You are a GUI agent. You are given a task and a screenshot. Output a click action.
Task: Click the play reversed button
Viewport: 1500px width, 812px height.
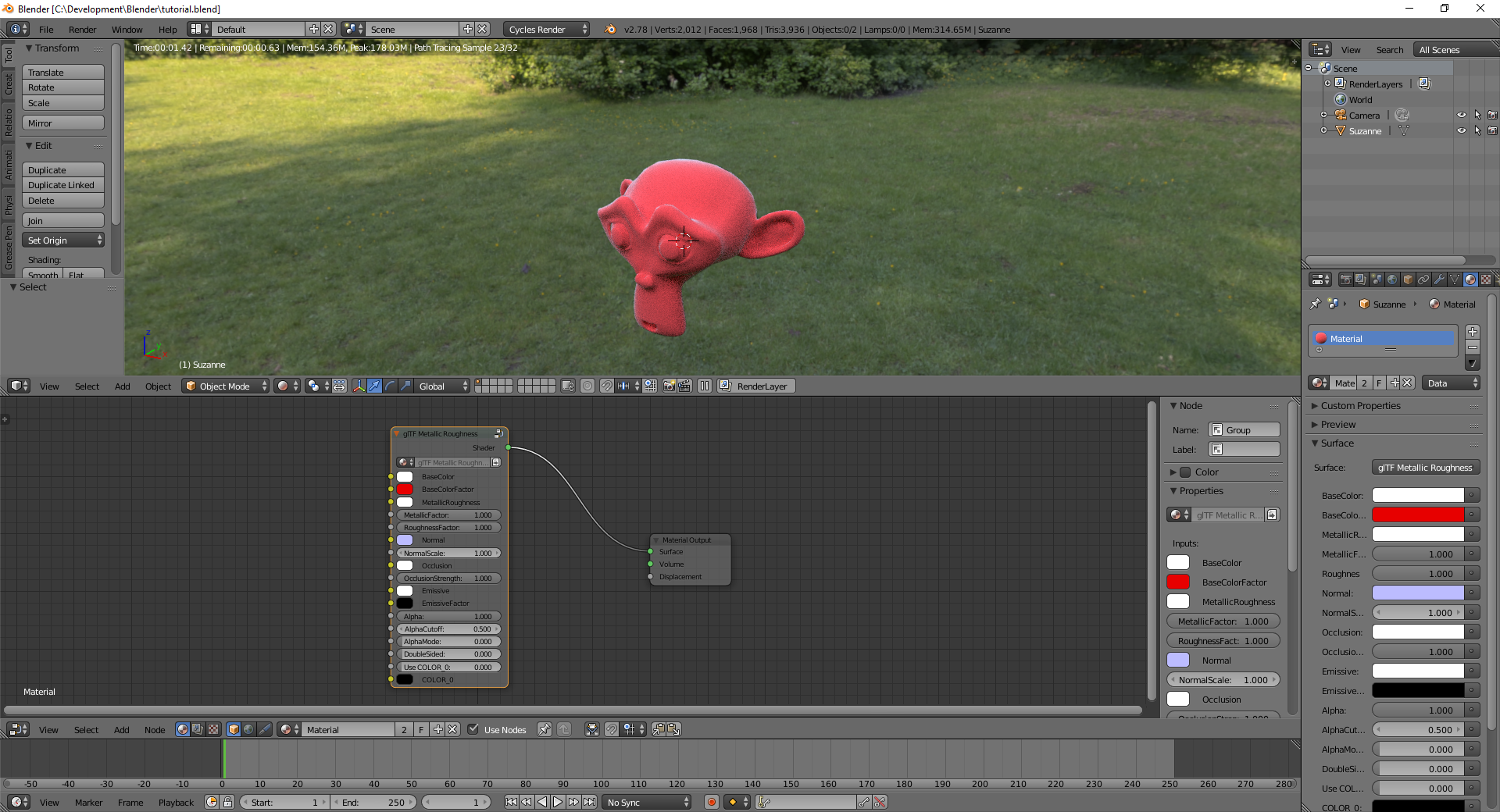pyautogui.click(x=542, y=802)
